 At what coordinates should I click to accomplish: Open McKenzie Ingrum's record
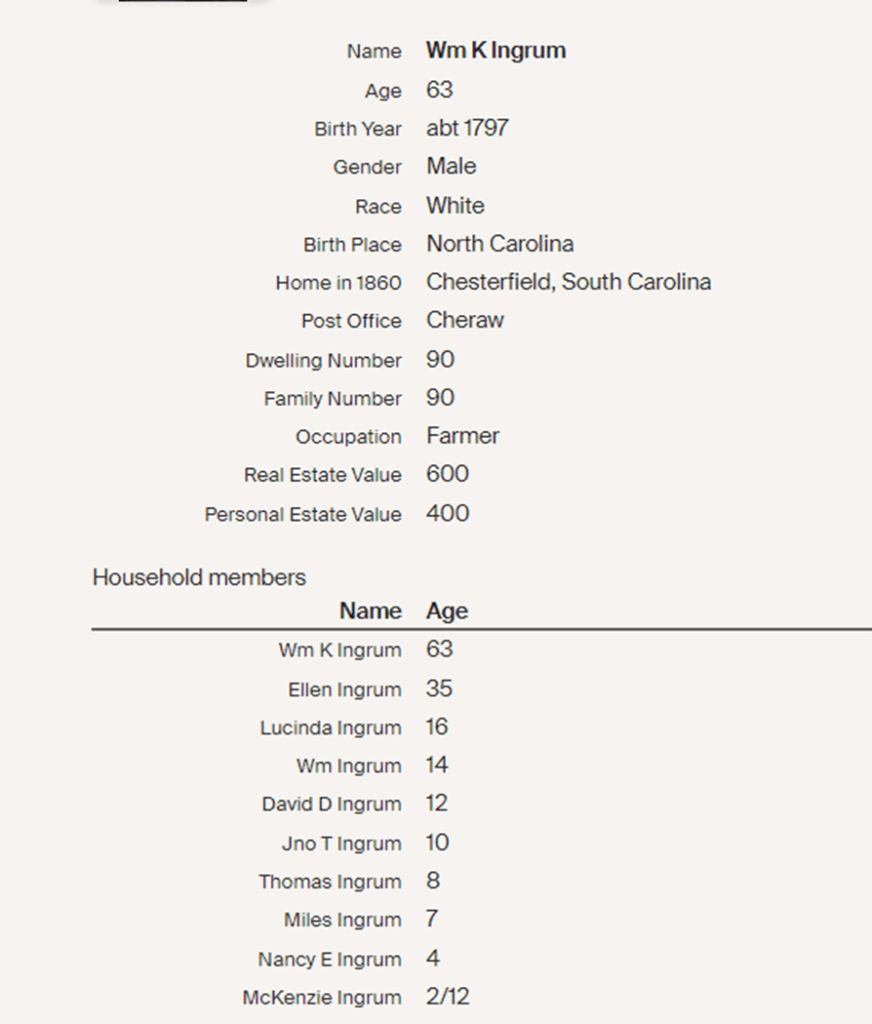click(321, 998)
